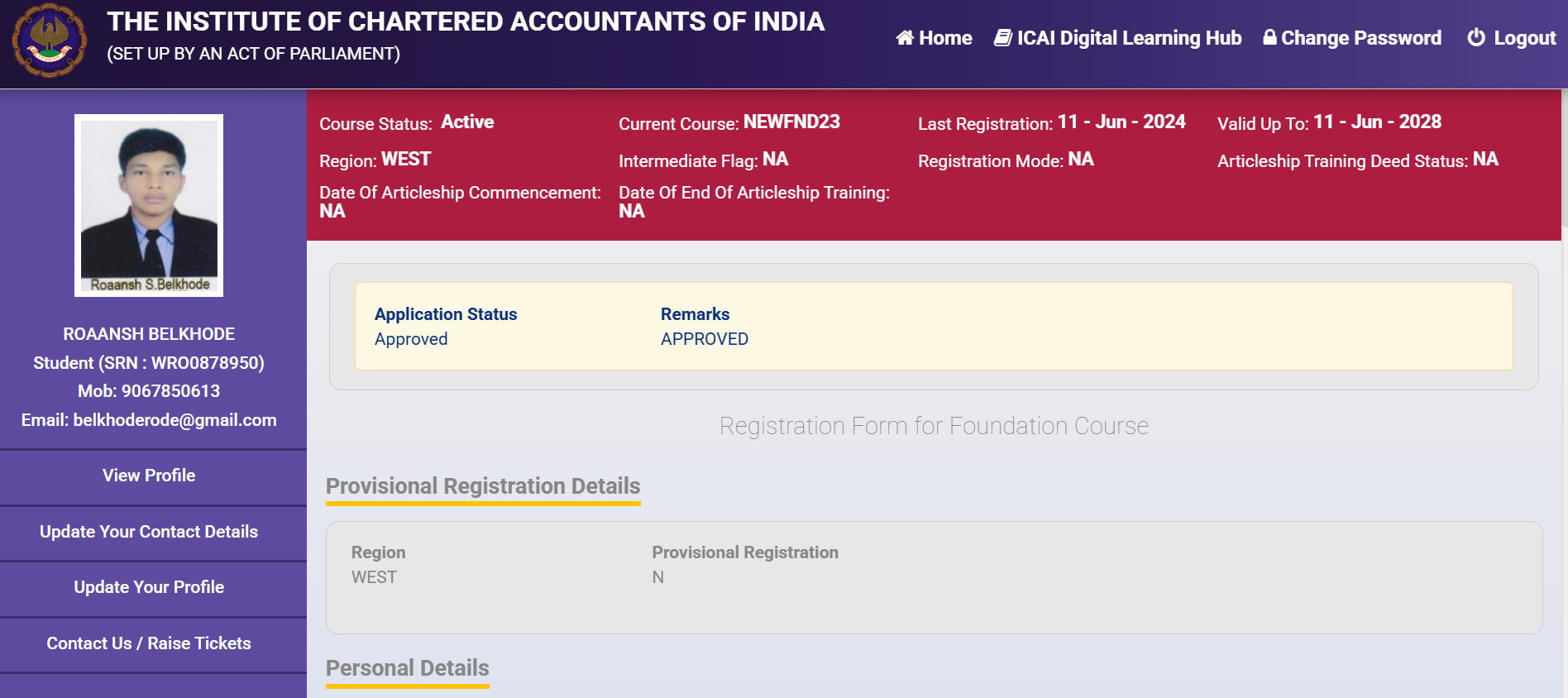This screenshot has width=1568, height=698.
Task: Choose Update Your Profile in sidebar
Action: (x=149, y=587)
